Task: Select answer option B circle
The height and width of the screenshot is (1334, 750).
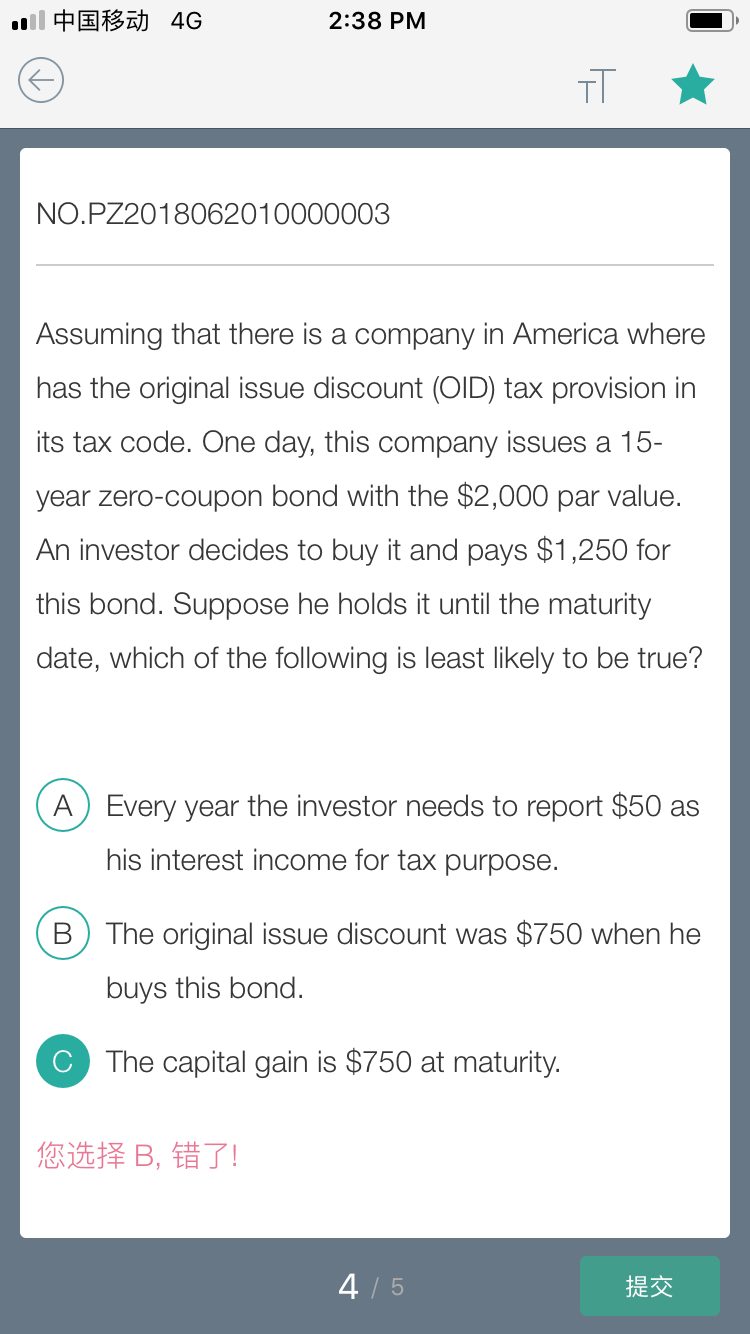Action: (63, 934)
